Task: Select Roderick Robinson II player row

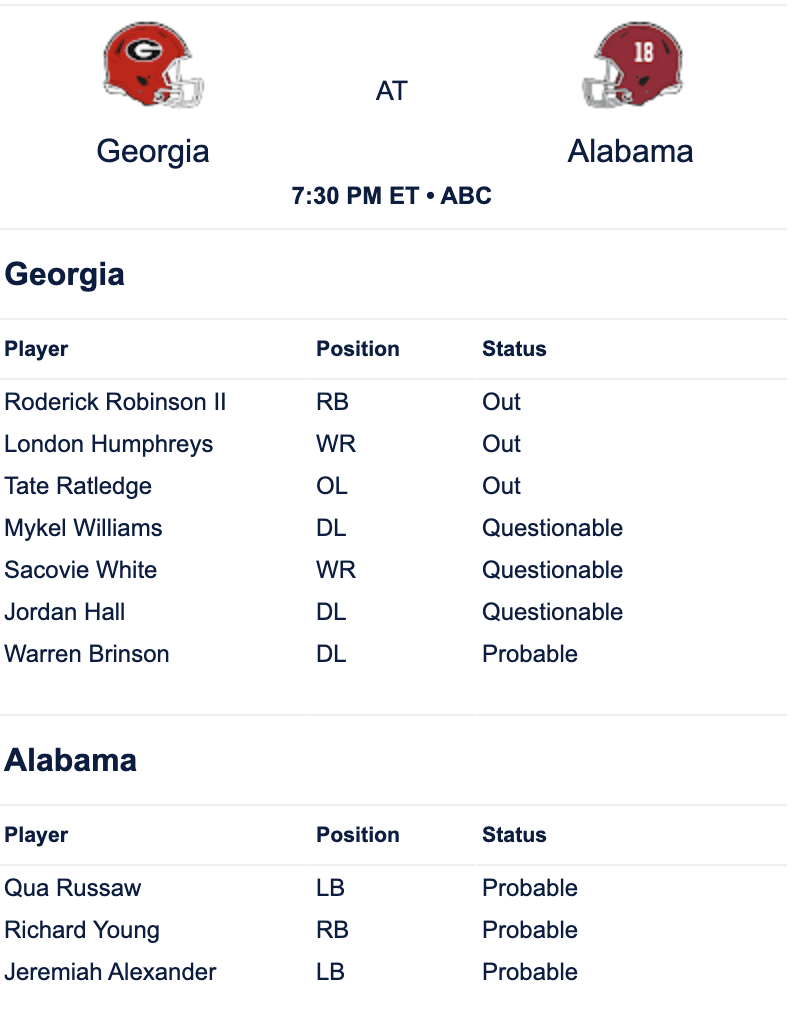Action: pos(393,402)
